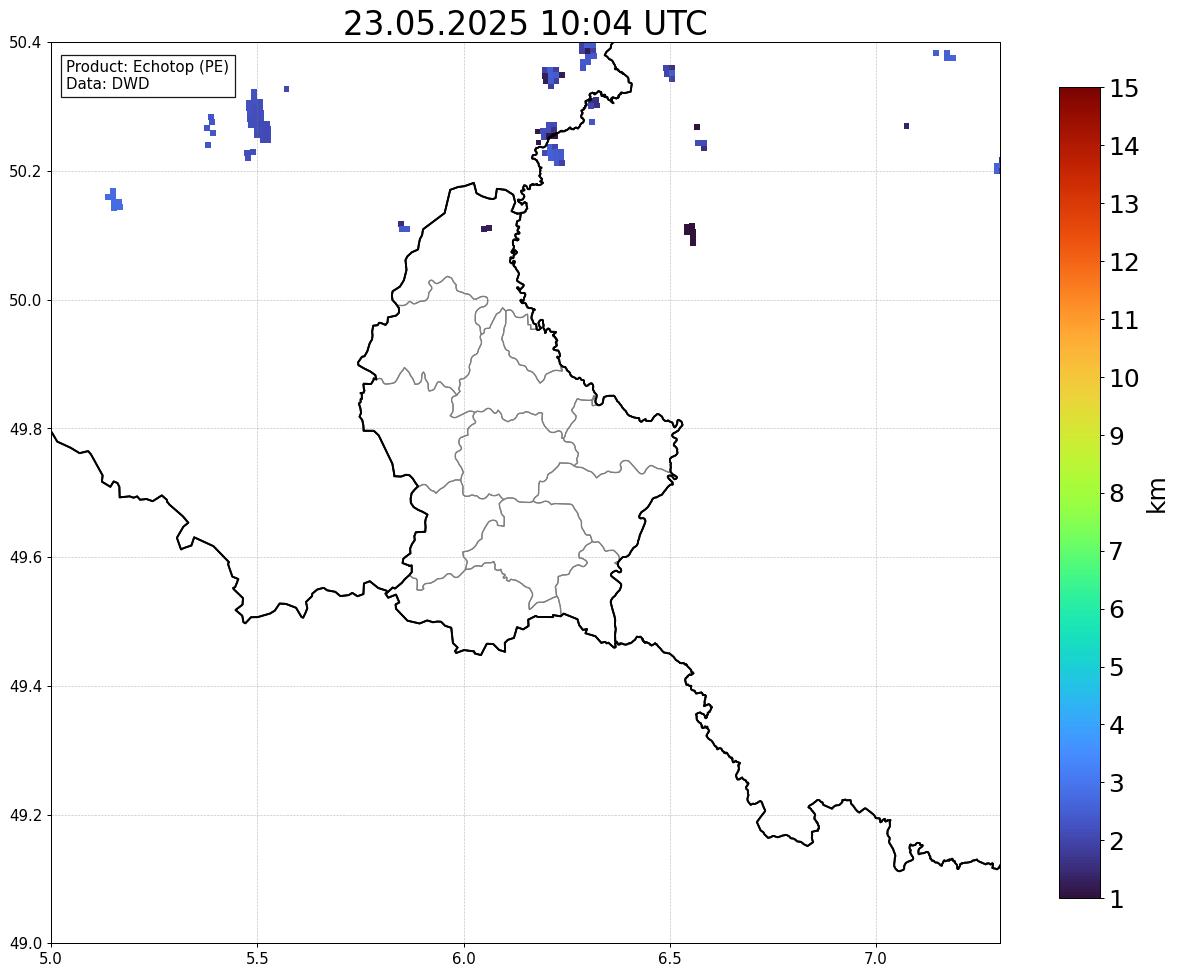
Task: Click the colorbar tick label 5
Action: (1116, 667)
